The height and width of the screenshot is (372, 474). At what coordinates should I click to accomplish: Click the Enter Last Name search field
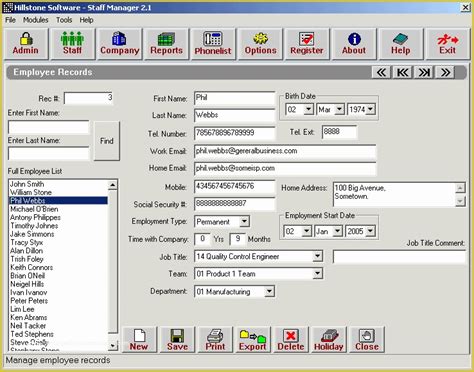tap(49, 153)
